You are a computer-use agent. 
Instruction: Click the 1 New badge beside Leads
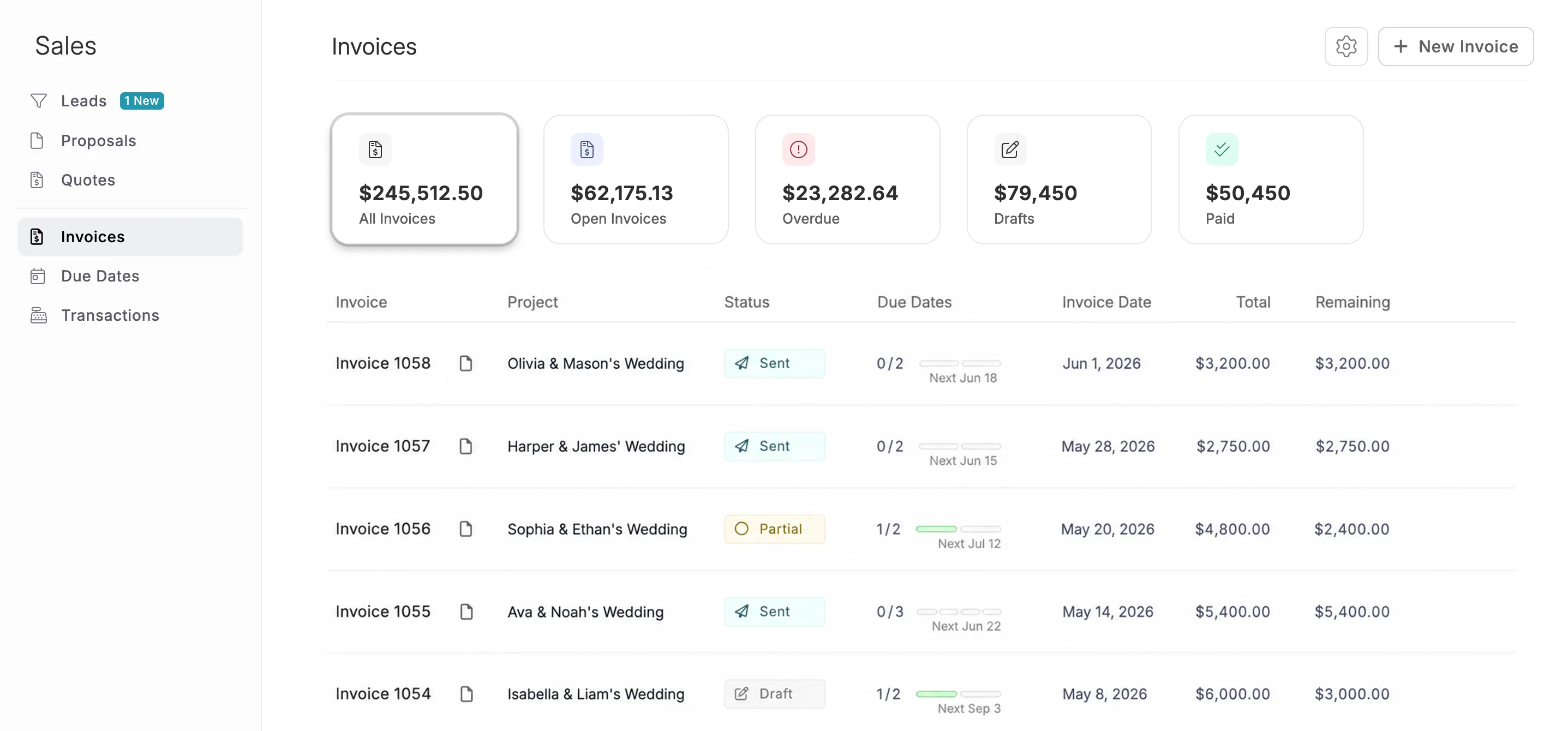tap(142, 100)
